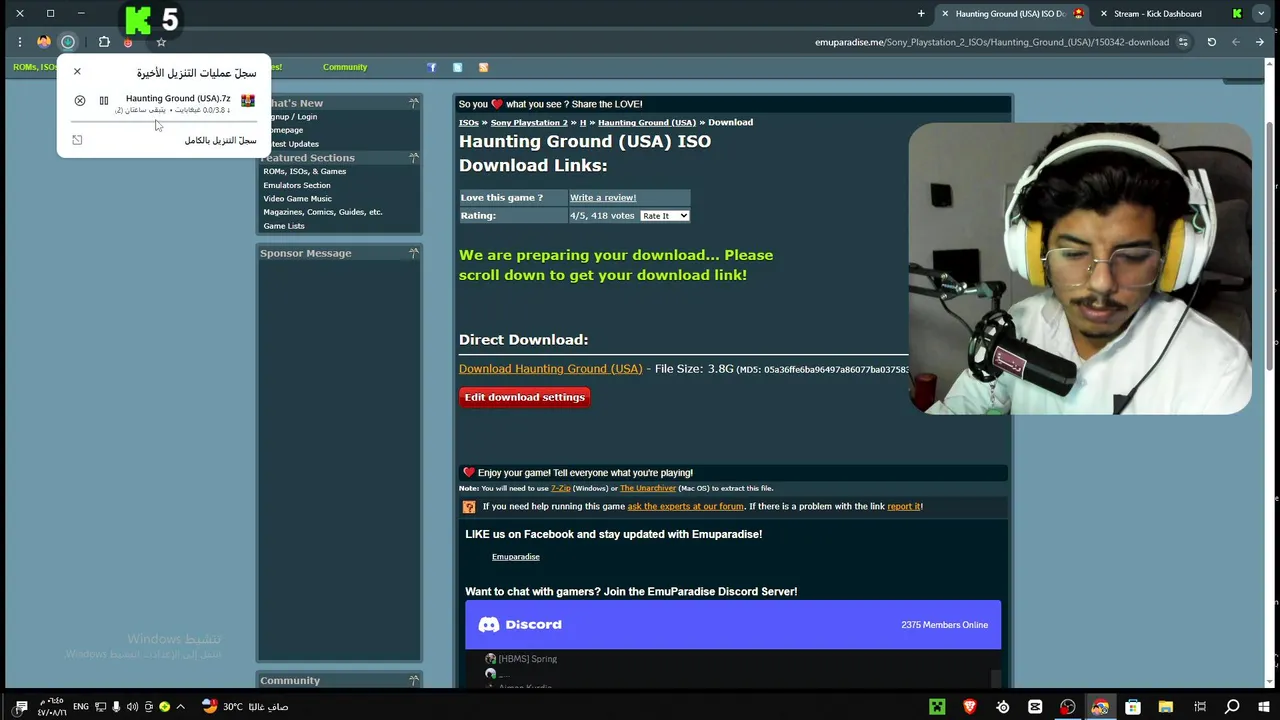Click the download progress bar

[164, 122]
